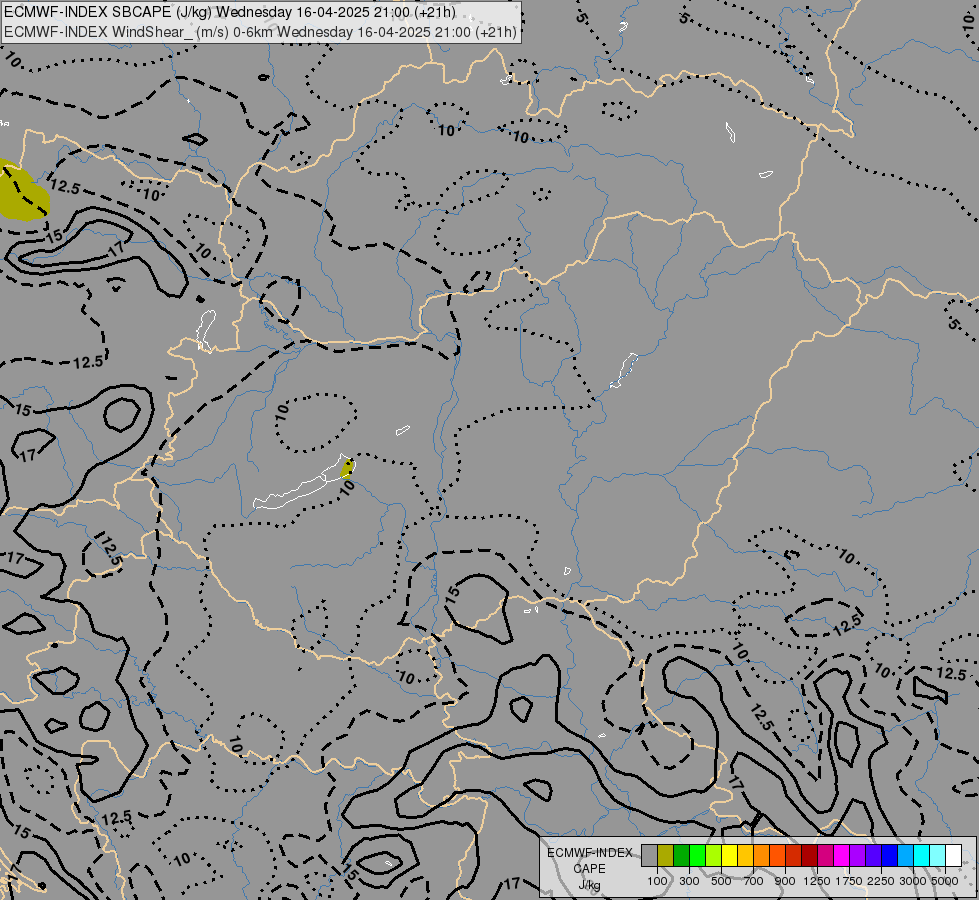
Task: Click the olive CAPE patch beside the long lake
Action: 348,468
